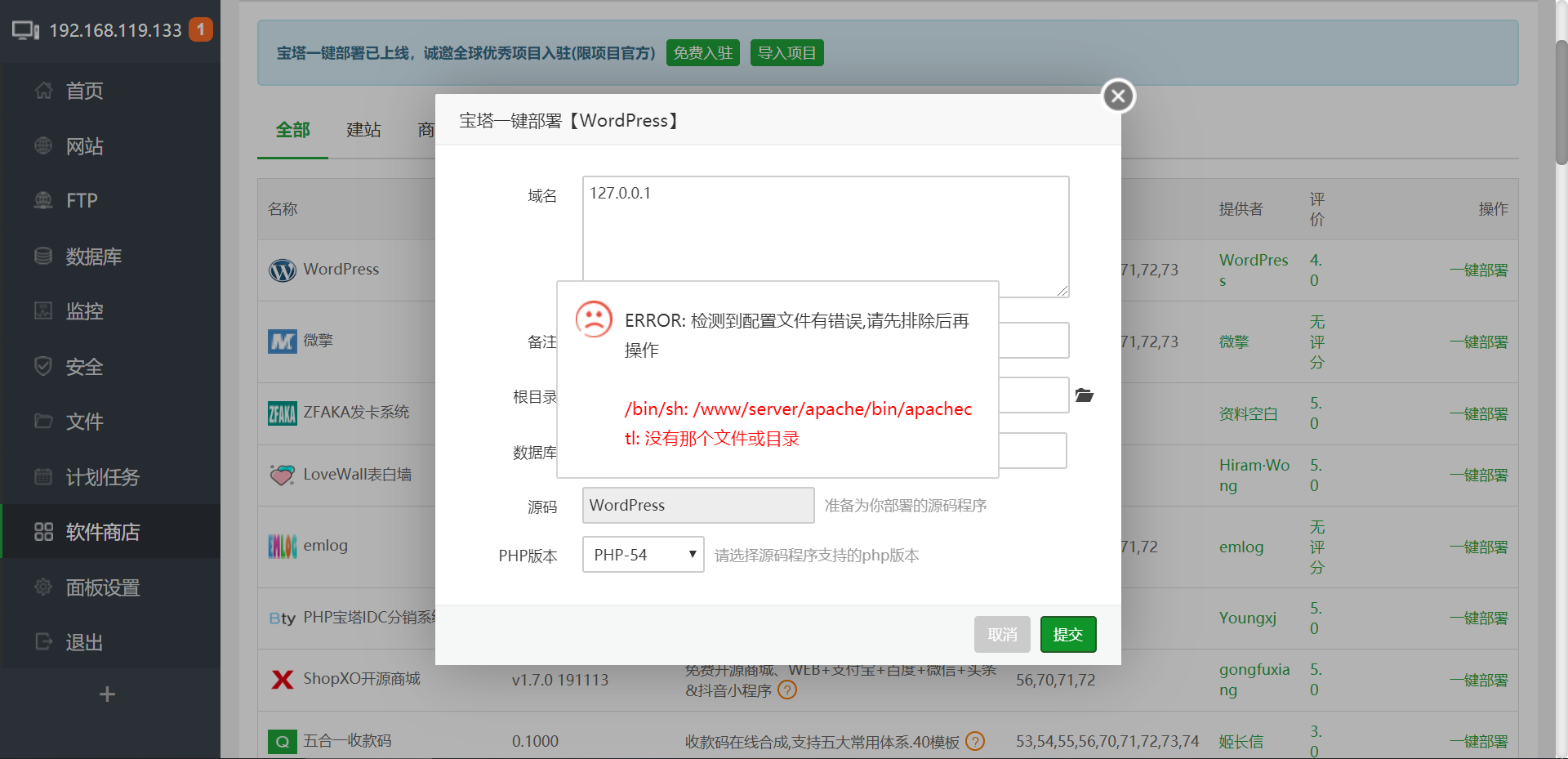Click the Youngxj provider link

[x=1248, y=618]
